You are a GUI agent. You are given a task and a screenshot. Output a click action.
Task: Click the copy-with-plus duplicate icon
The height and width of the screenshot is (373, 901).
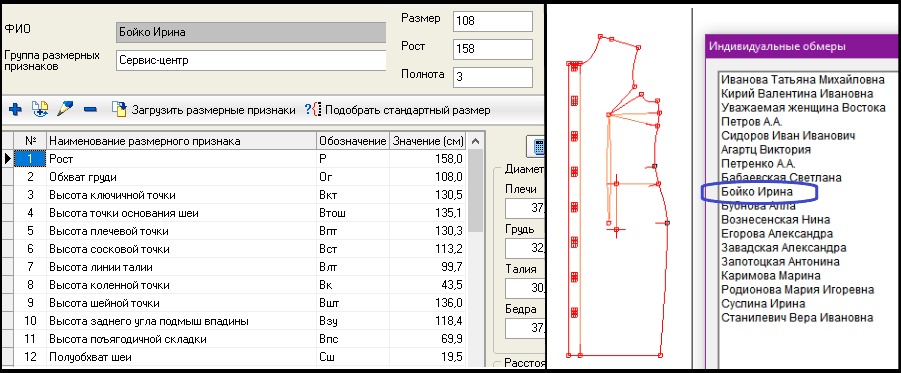(40, 109)
